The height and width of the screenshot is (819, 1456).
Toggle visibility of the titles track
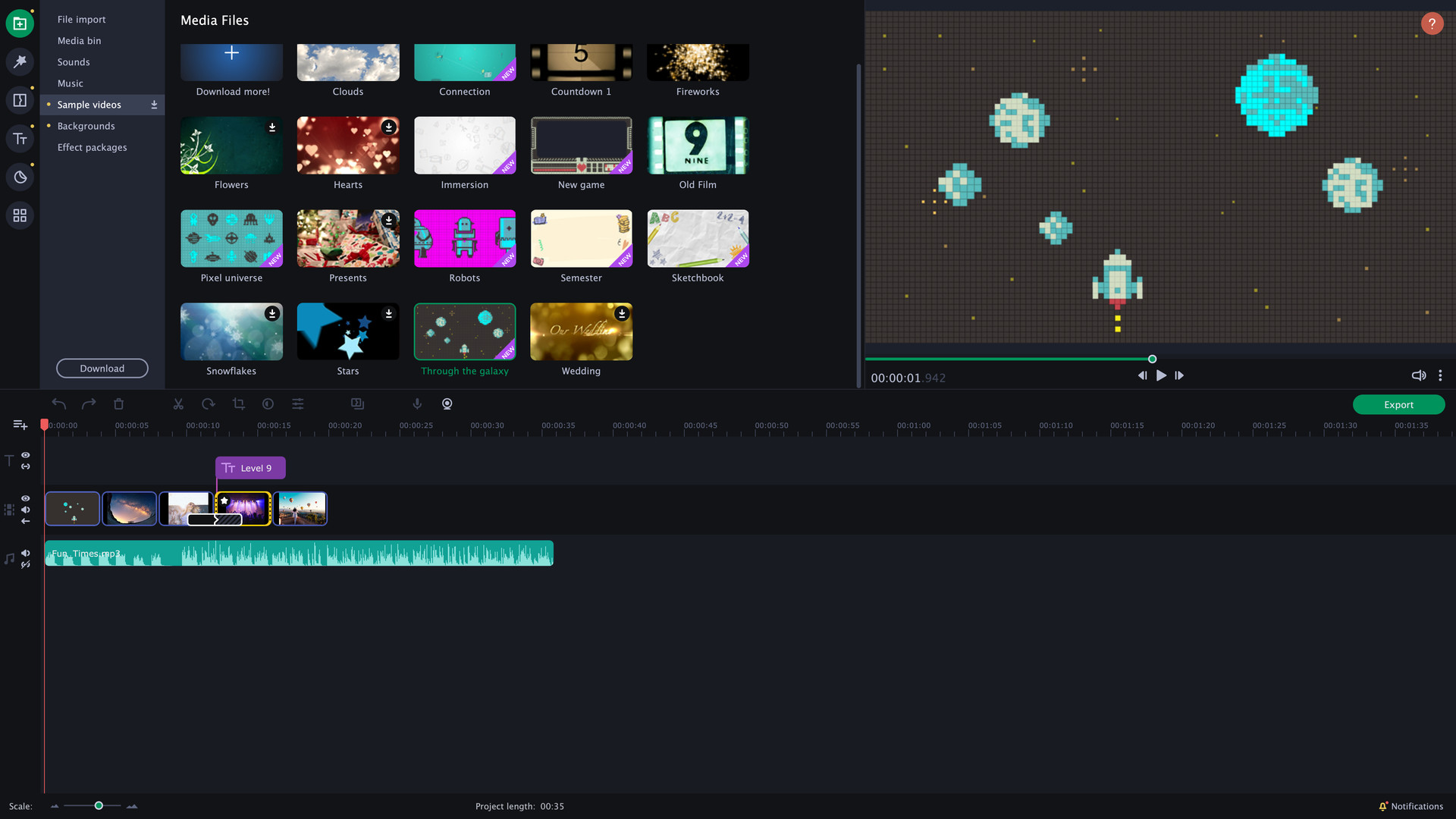point(26,455)
